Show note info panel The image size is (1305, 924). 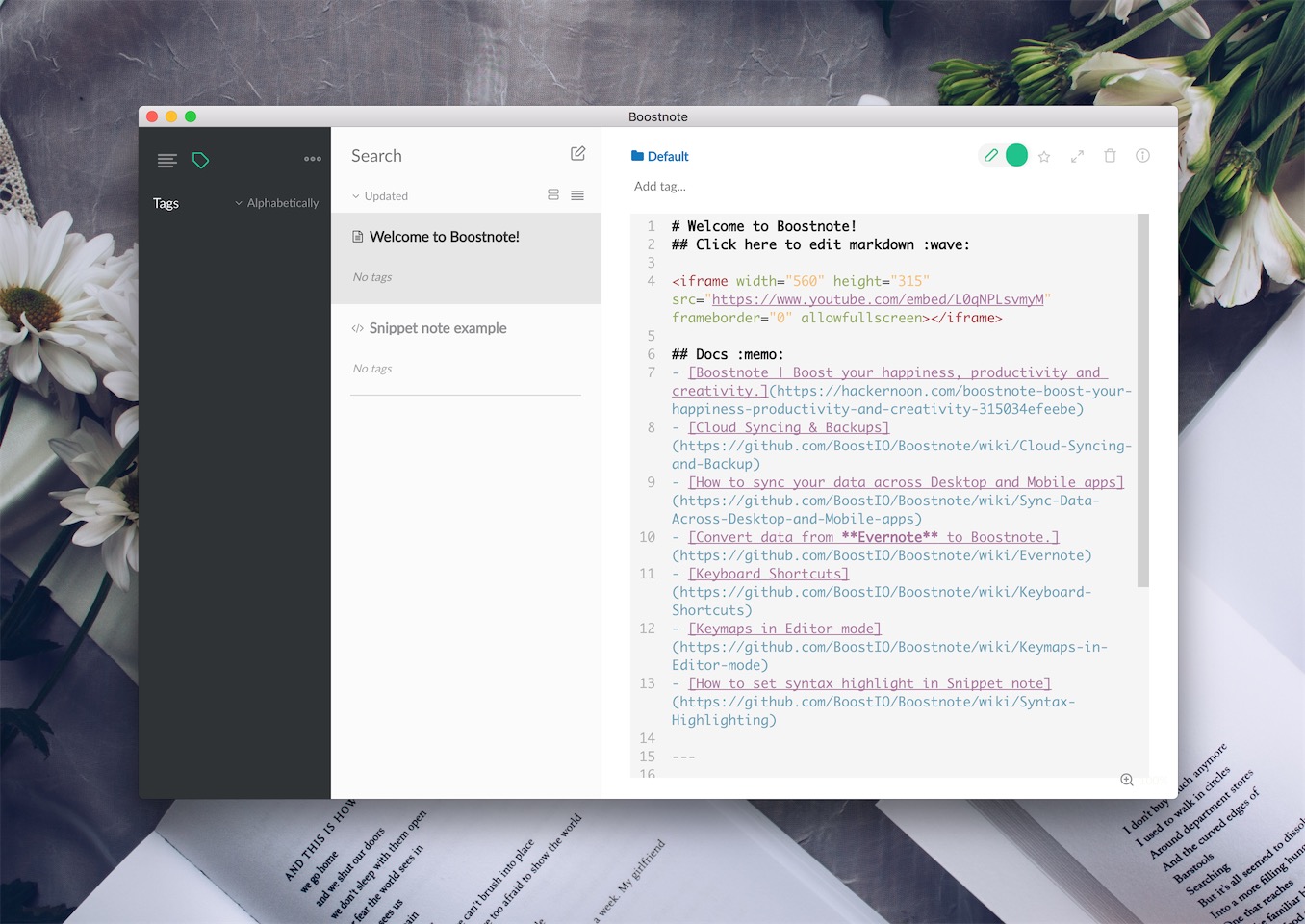point(1142,156)
